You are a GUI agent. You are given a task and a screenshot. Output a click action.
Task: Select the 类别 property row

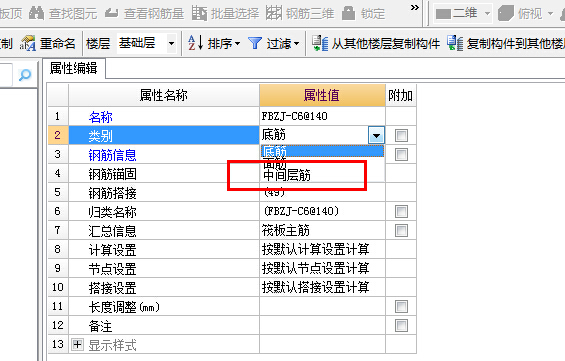(164, 135)
